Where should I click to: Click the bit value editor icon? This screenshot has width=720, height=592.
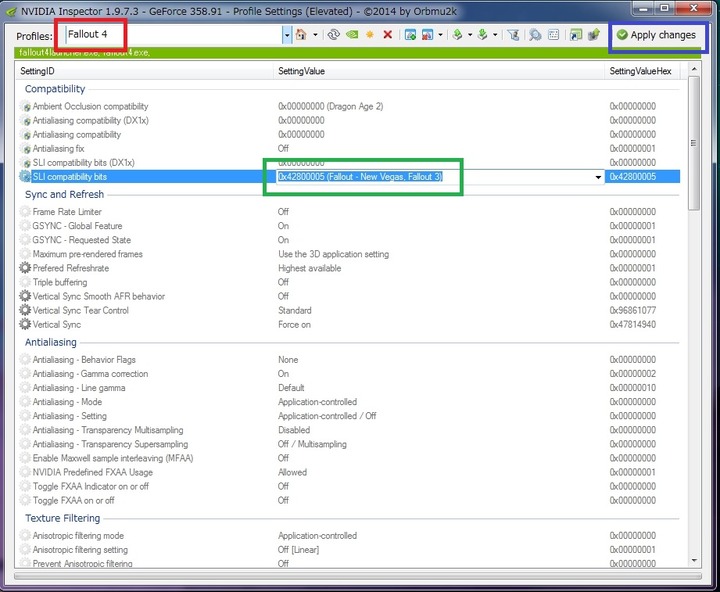[554, 34]
